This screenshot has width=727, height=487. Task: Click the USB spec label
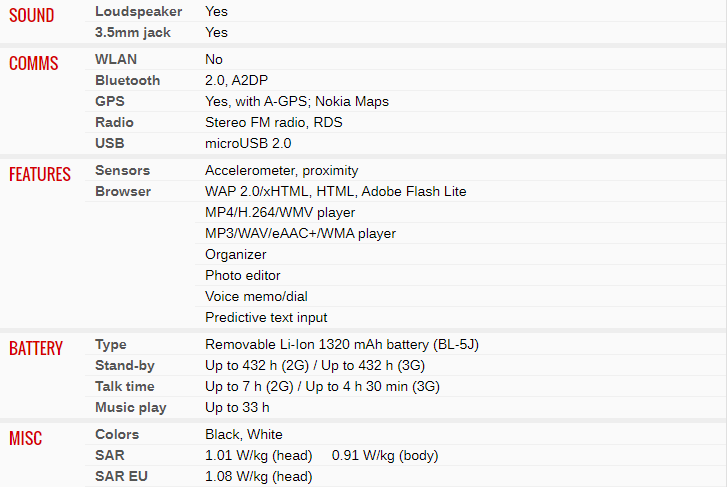click(x=109, y=143)
